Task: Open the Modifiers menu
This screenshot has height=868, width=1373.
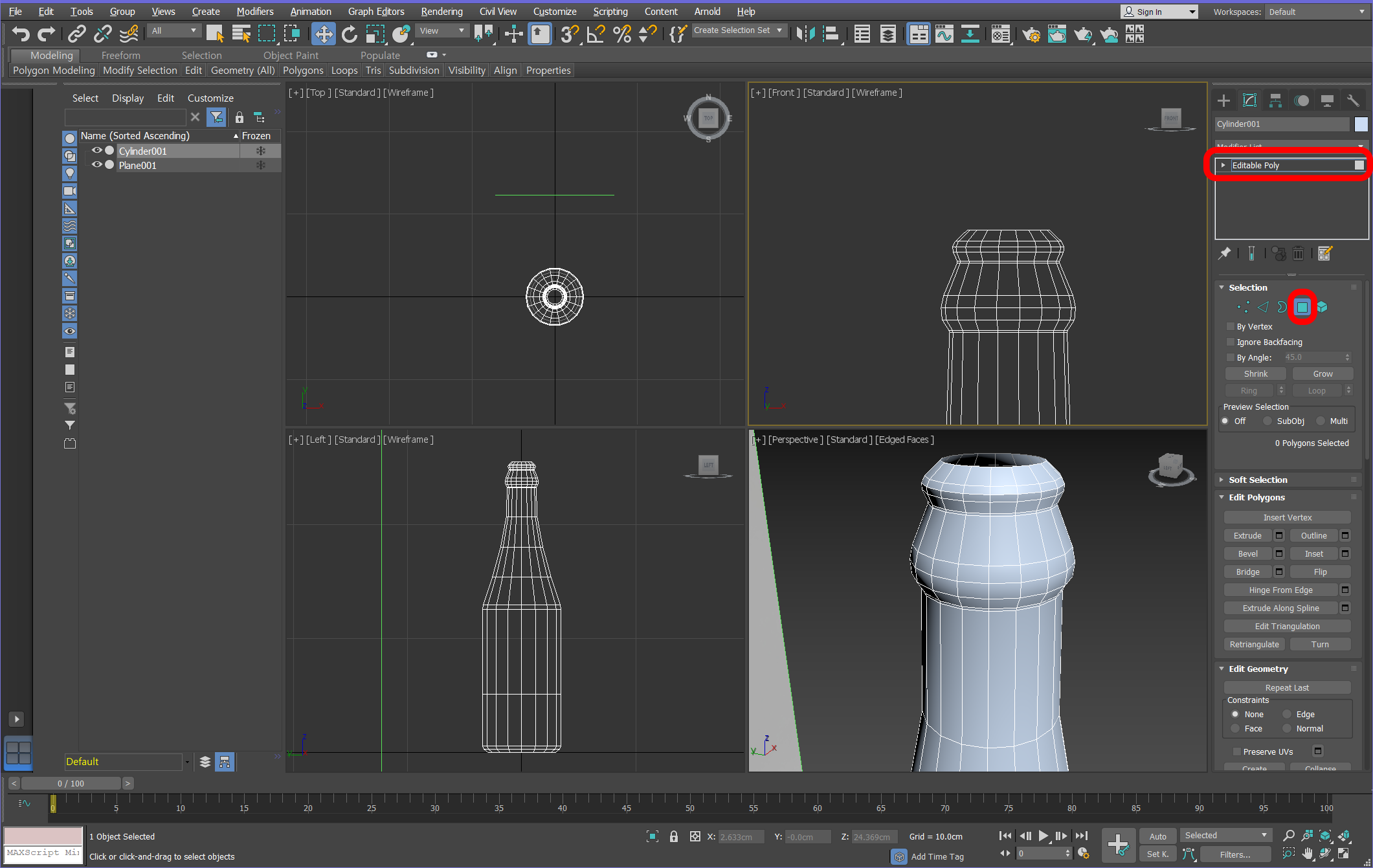Action: pos(254,12)
